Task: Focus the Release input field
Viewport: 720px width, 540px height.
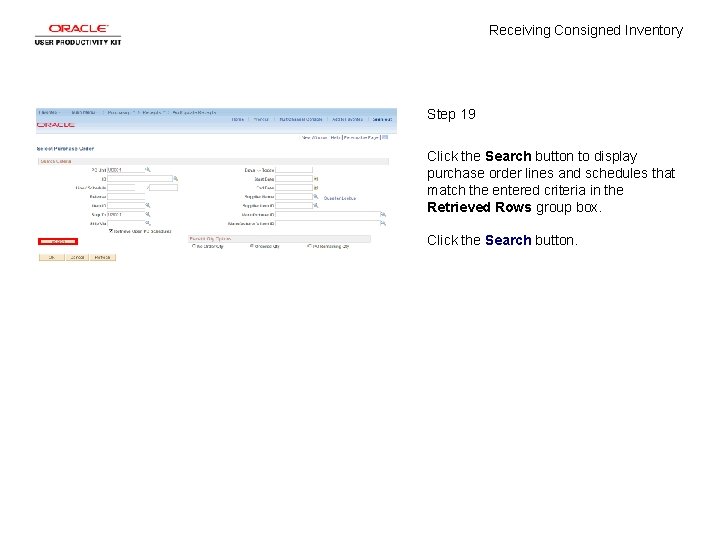Action: click(126, 197)
